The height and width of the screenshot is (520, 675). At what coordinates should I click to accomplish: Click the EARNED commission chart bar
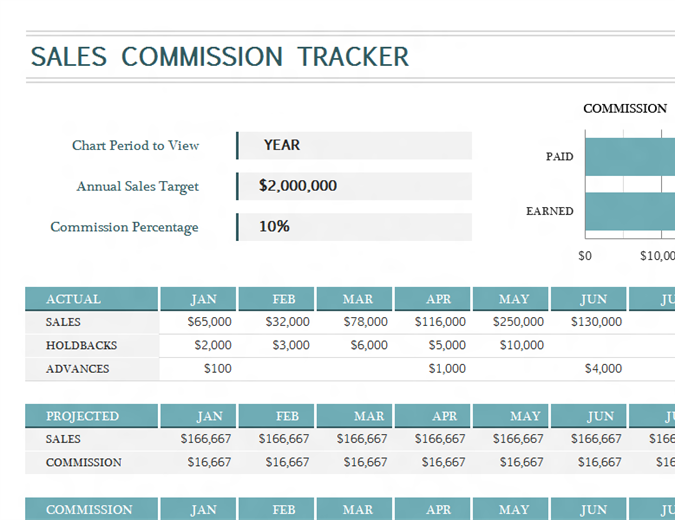click(x=628, y=212)
